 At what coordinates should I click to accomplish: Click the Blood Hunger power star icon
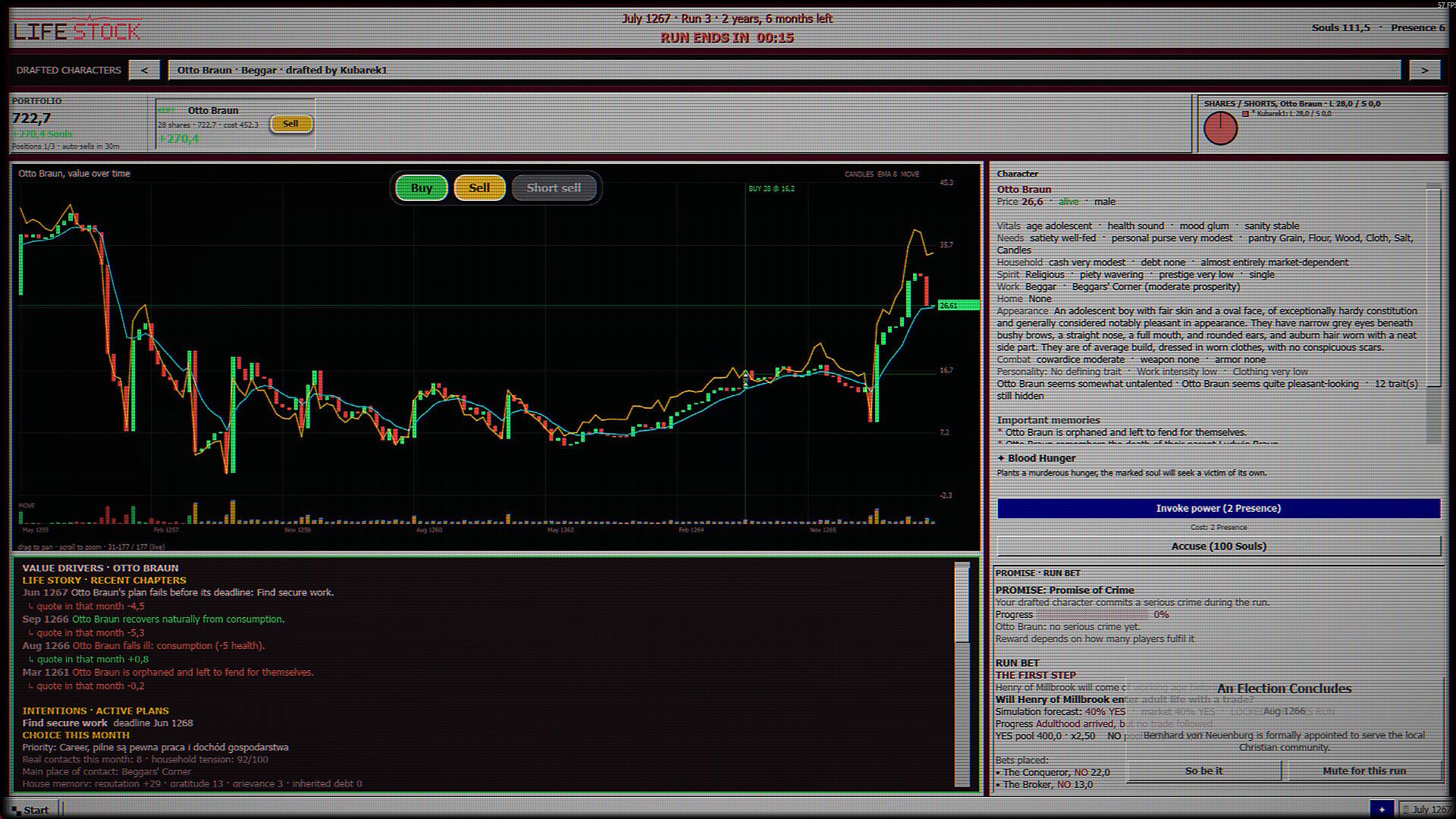click(1001, 458)
